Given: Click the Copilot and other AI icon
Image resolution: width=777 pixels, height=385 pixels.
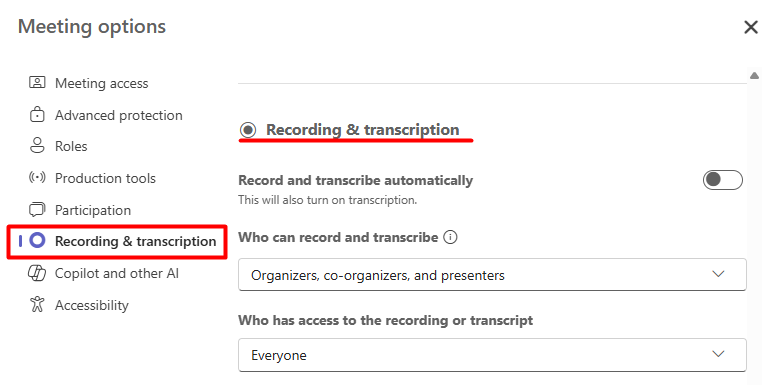Looking at the screenshot, I should pyautogui.click(x=37, y=273).
